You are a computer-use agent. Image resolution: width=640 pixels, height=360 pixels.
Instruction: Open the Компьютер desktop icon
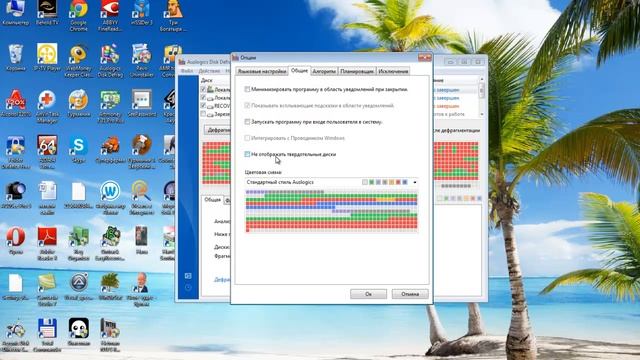click(x=16, y=12)
